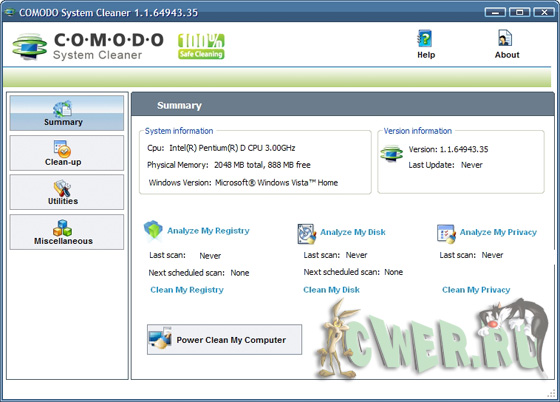Click the Last Update Never text
The height and width of the screenshot is (402, 560).
(x=445, y=165)
